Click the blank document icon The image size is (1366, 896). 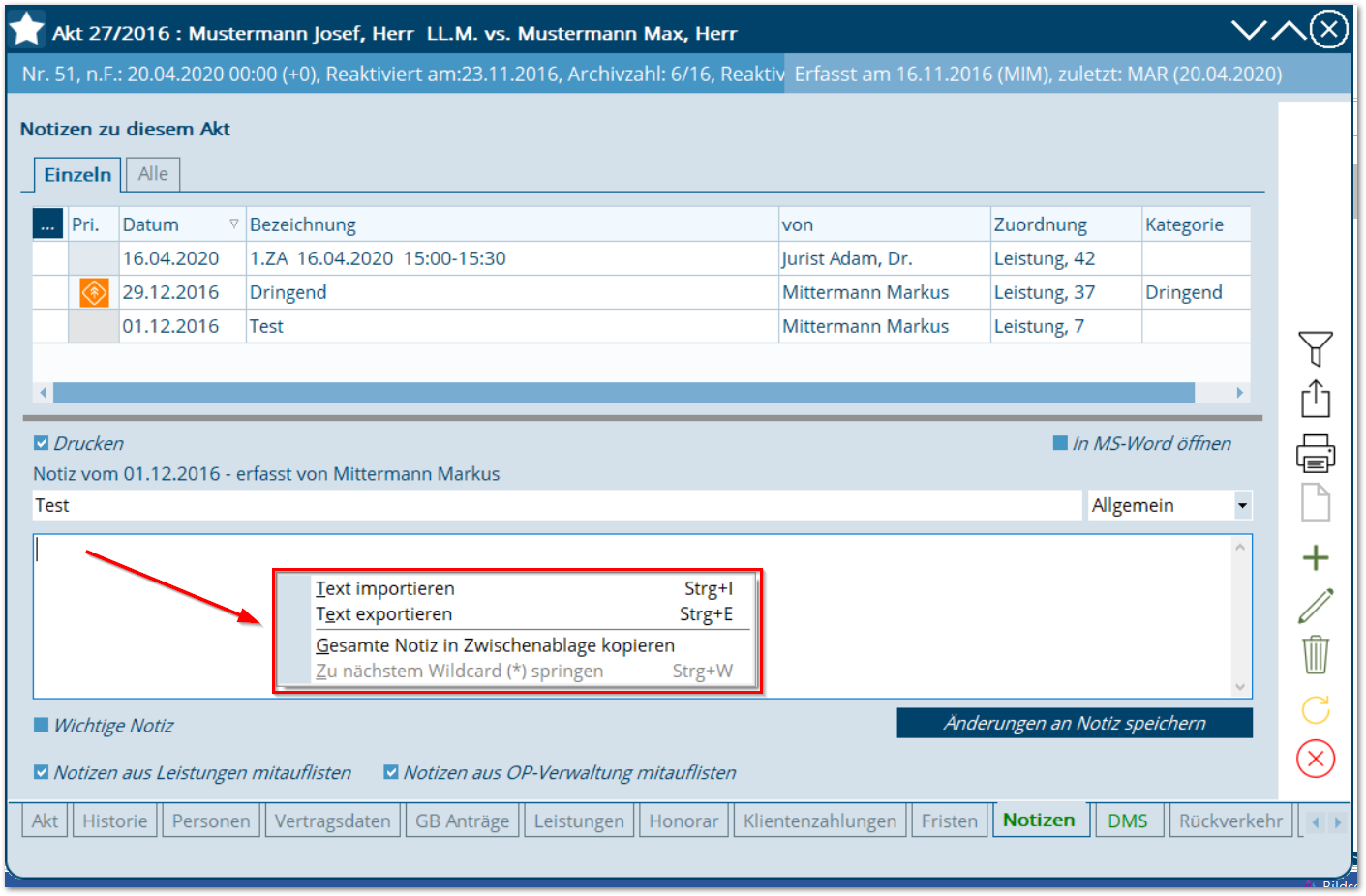pyautogui.click(x=1316, y=502)
